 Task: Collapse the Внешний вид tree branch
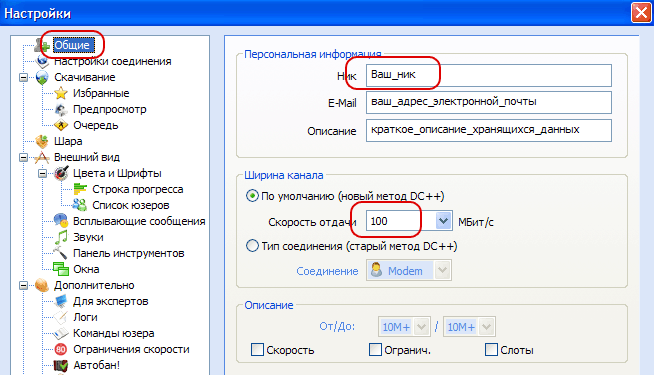tap(23, 157)
